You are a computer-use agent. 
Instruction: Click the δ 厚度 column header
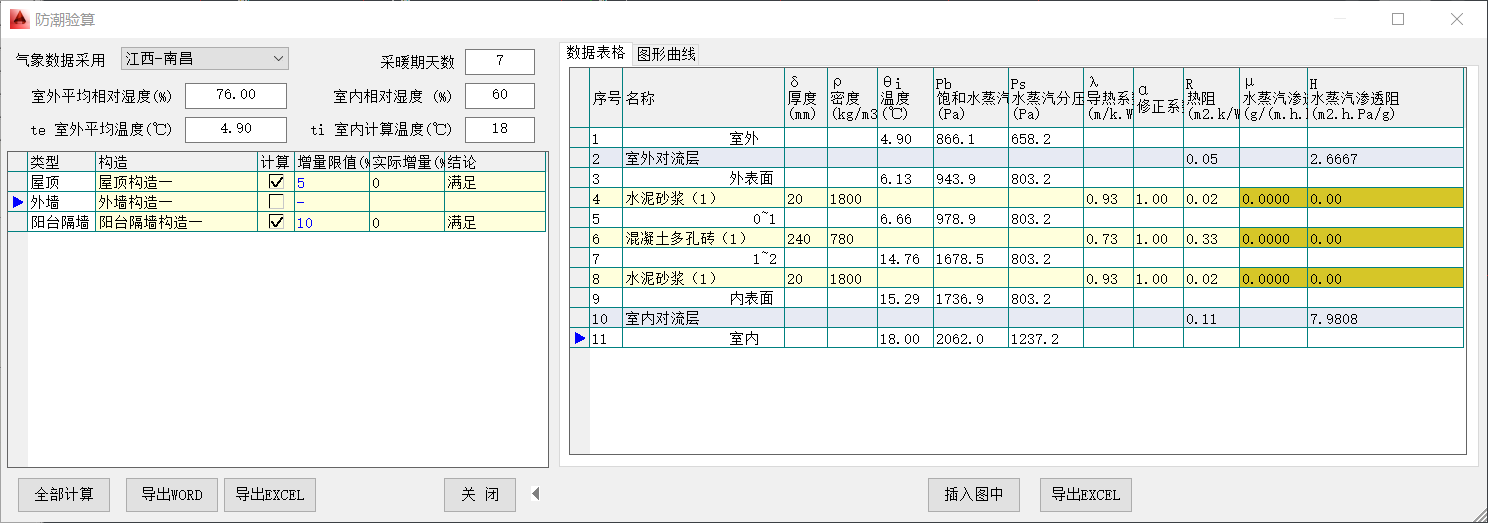pyautogui.click(x=806, y=98)
